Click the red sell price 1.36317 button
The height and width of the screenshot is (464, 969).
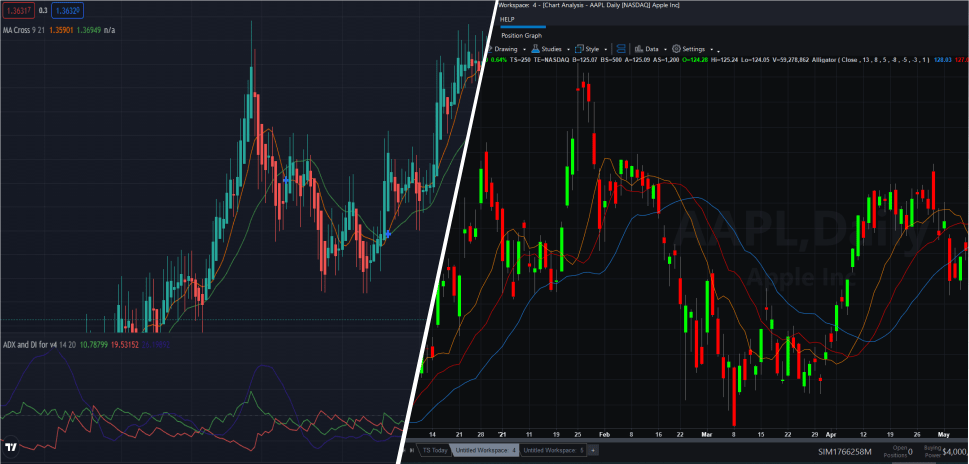(x=17, y=11)
